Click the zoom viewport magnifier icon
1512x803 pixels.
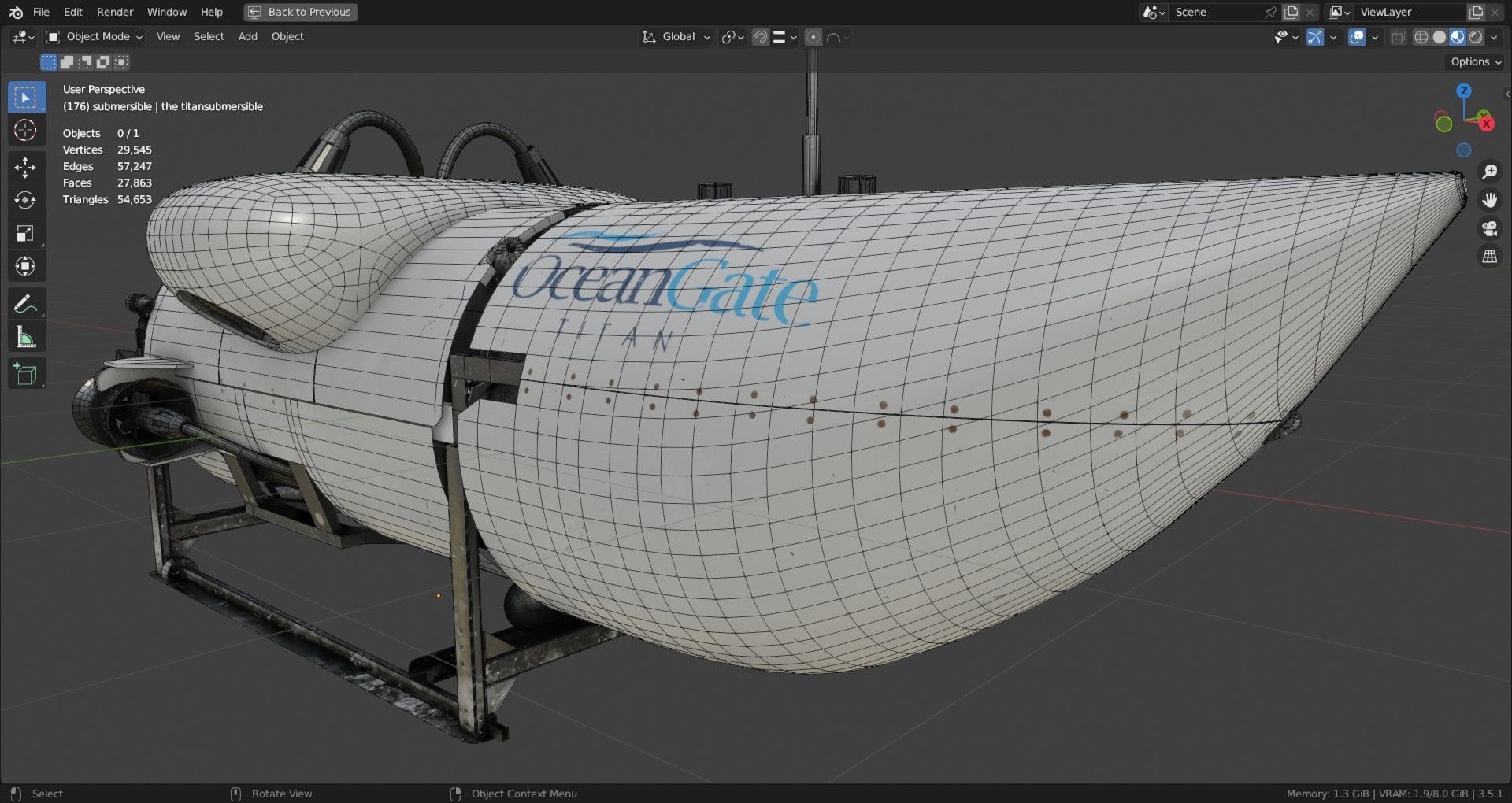tap(1489, 172)
